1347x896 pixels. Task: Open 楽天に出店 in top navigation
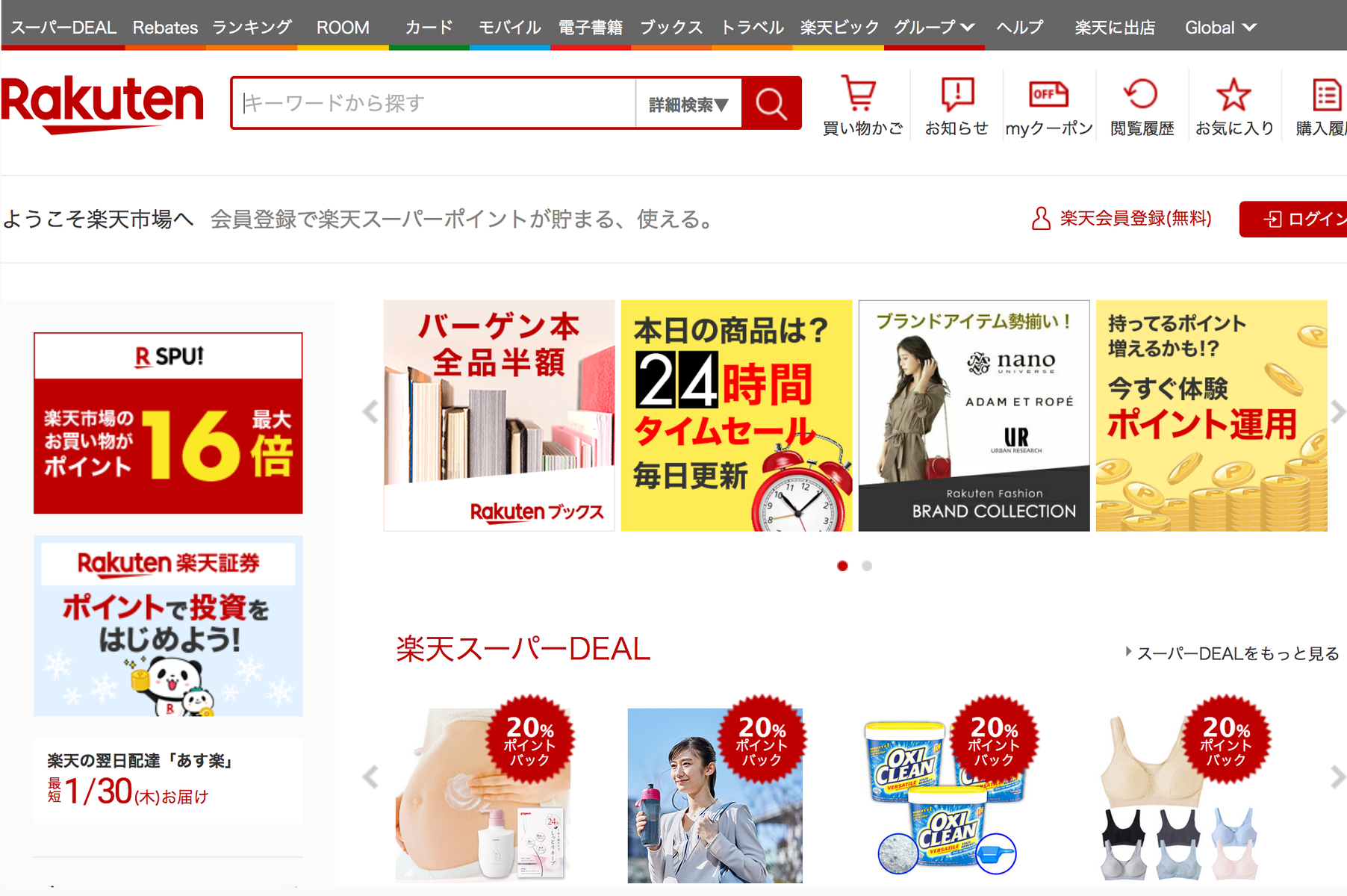click(x=1115, y=28)
